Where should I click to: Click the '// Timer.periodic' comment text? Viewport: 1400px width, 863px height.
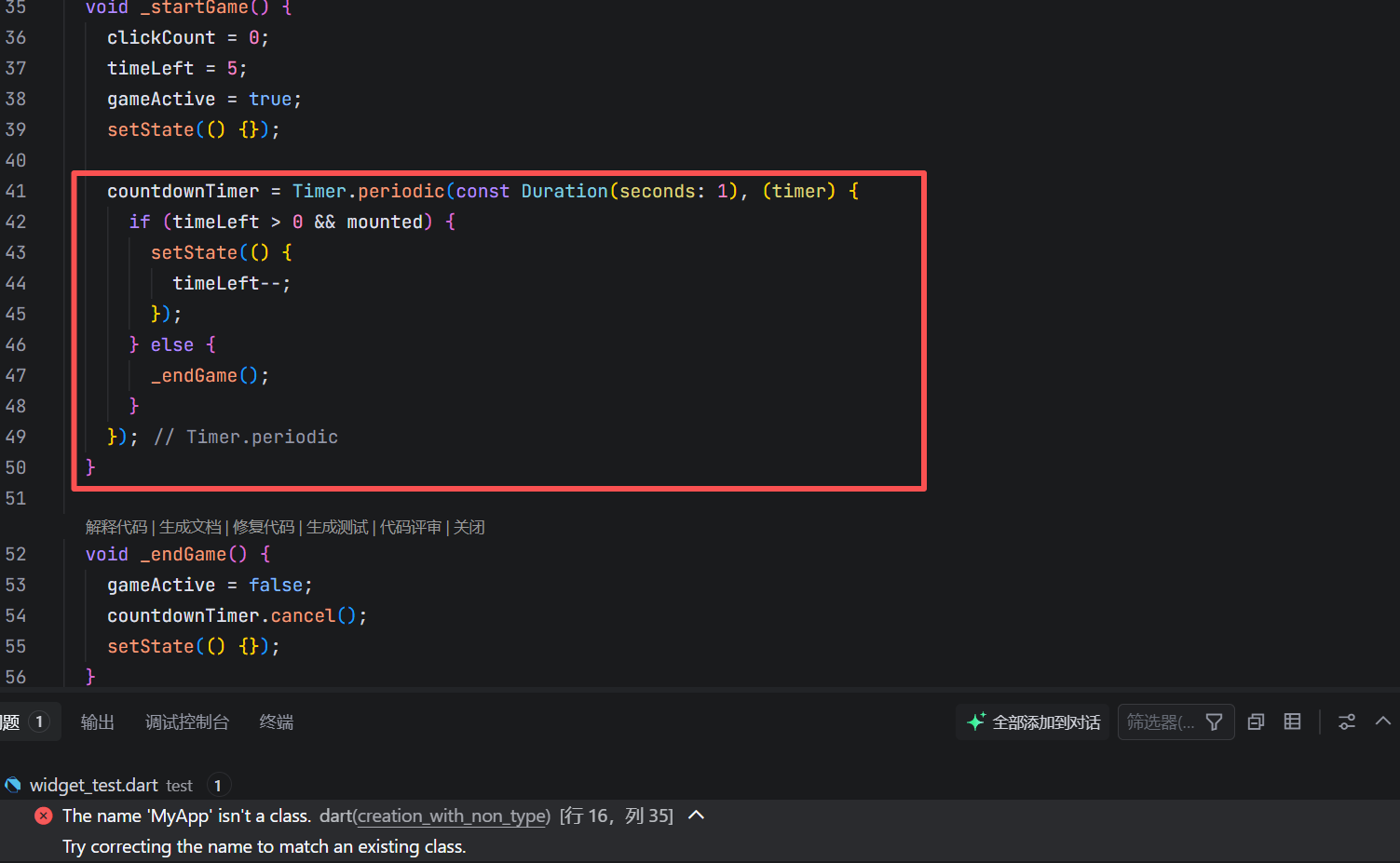point(246,437)
